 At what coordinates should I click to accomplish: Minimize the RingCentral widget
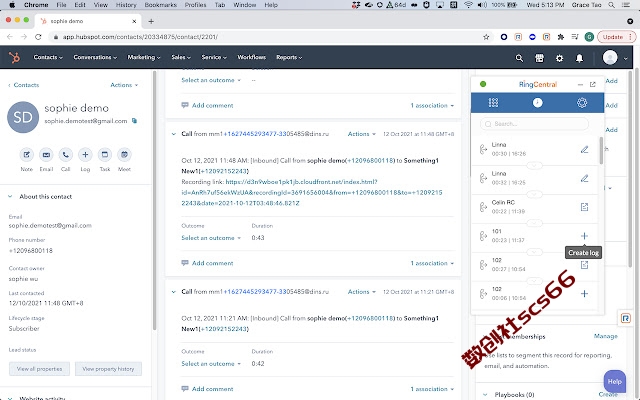(x=580, y=84)
